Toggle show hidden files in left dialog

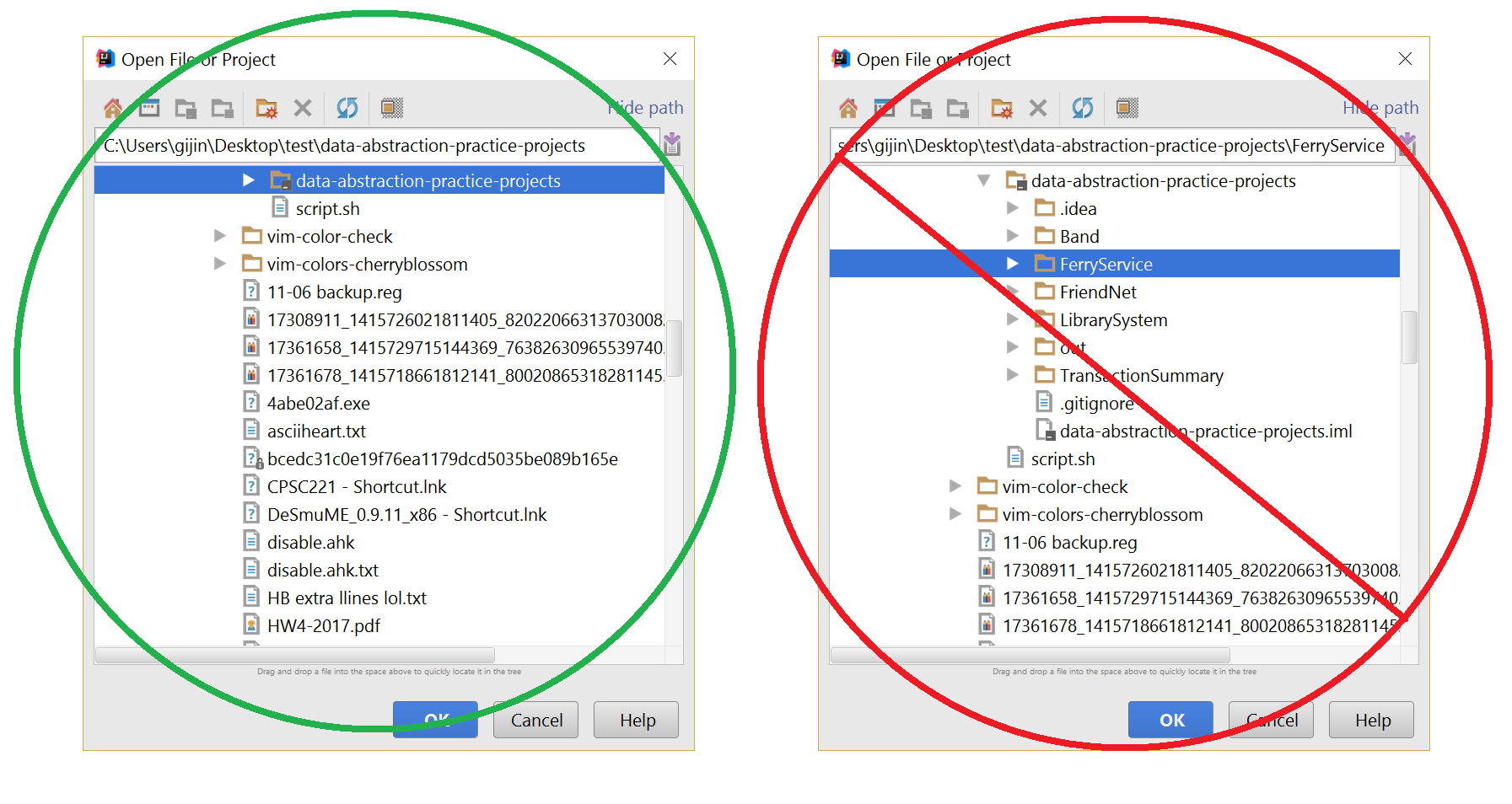[392, 108]
